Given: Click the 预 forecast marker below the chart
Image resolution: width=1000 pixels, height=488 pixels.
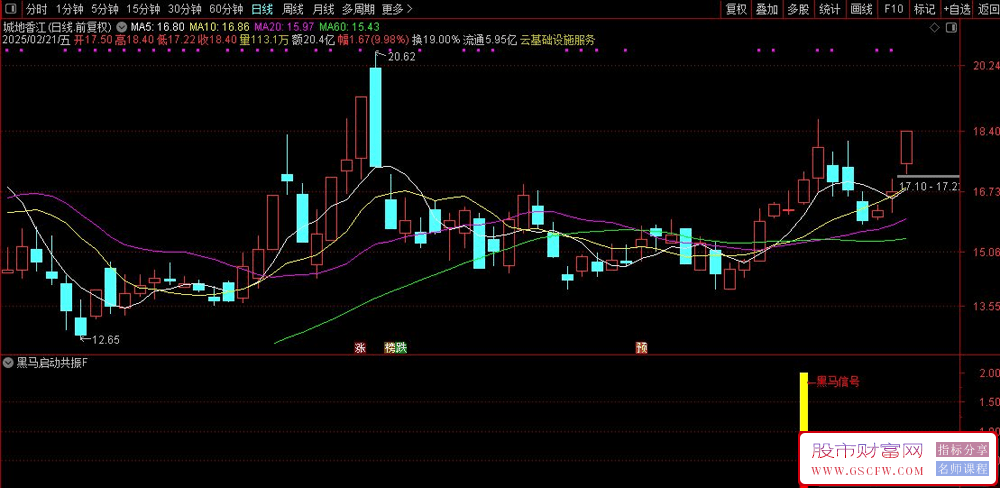Looking at the screenshot, I should coord(642,348).
